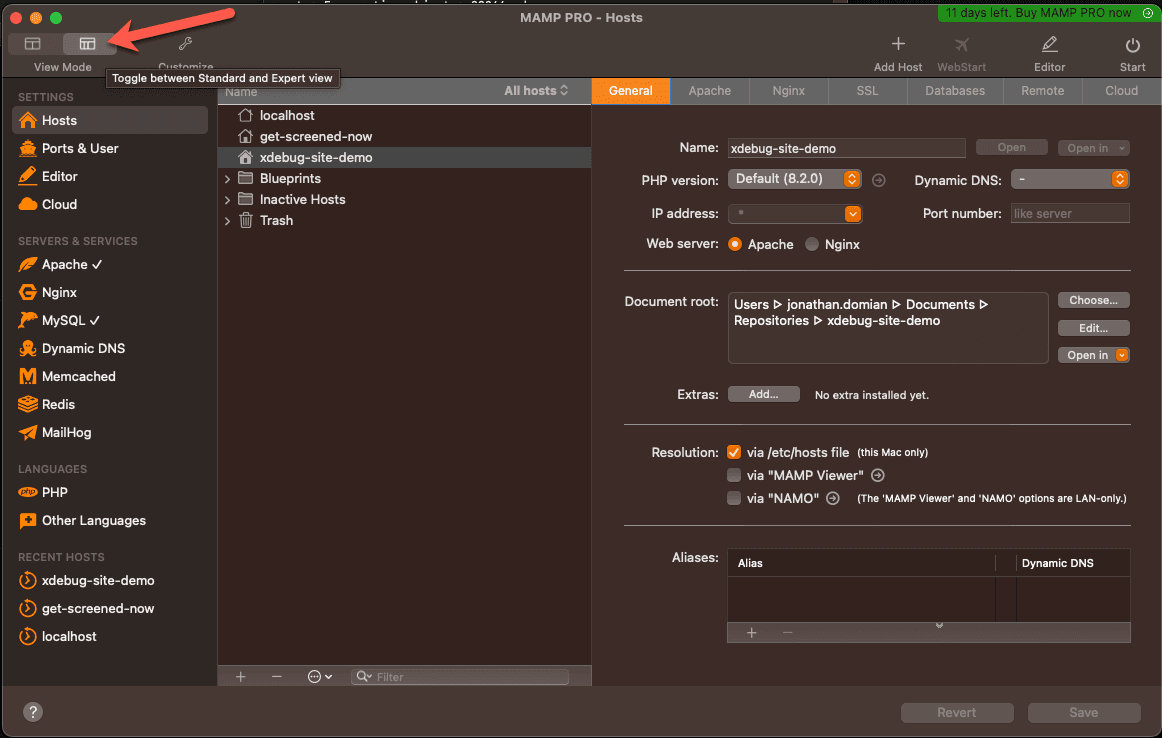Image resolution: width=1162 pixels, height=738 pixels.
Task: Click the help question mark button
Action: pyautogui.click(x=33, y=712)
